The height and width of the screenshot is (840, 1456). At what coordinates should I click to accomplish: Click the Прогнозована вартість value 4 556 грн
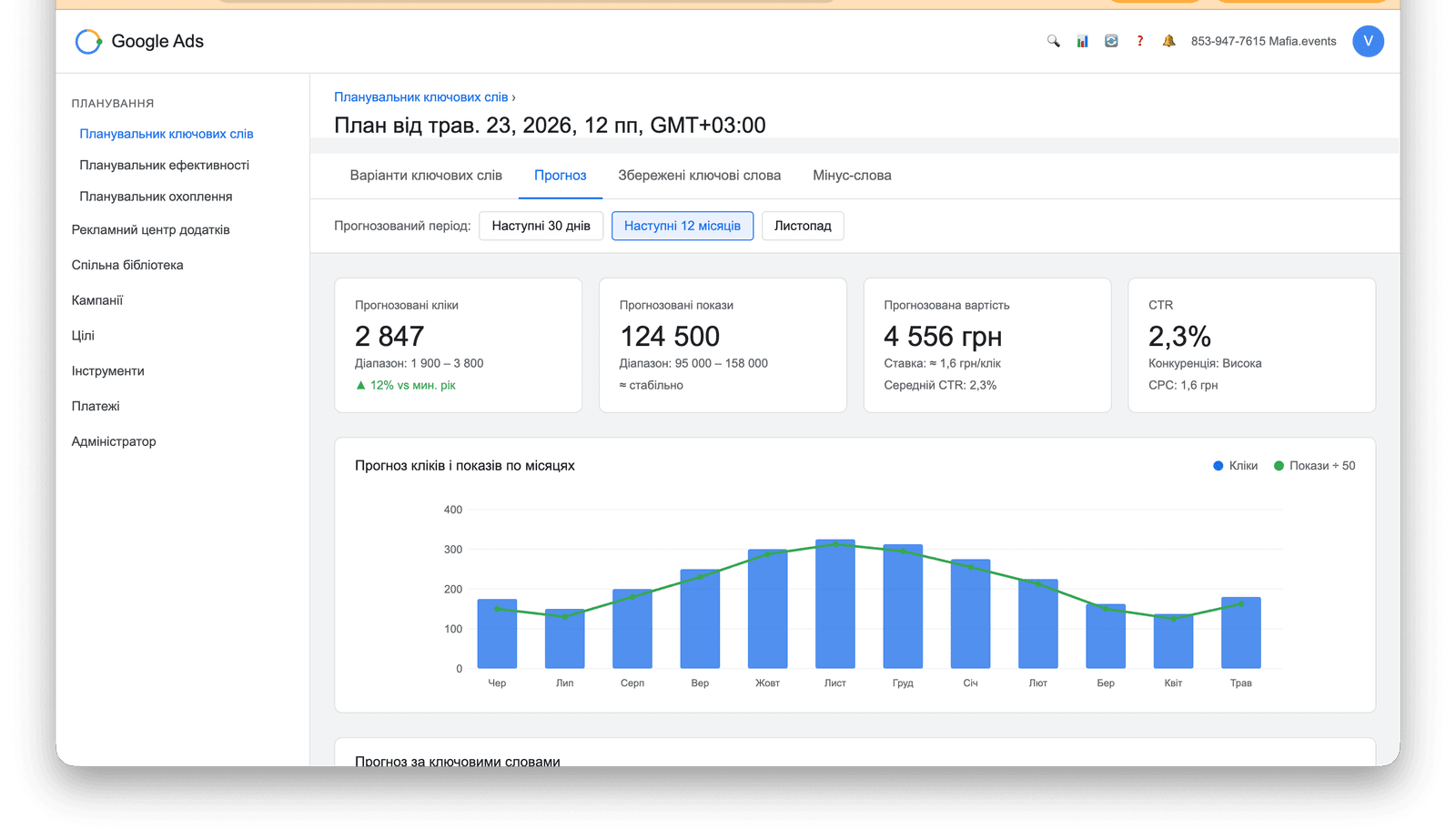click(x=943, y=337)
